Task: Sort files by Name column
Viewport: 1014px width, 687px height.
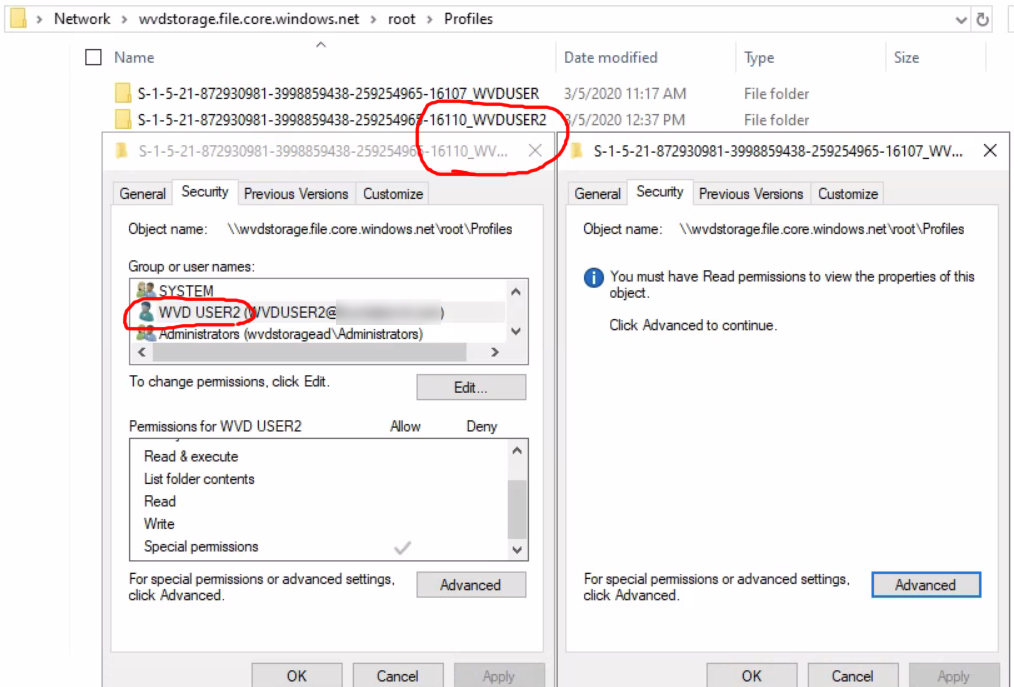Action: click(x=134, y=58)
